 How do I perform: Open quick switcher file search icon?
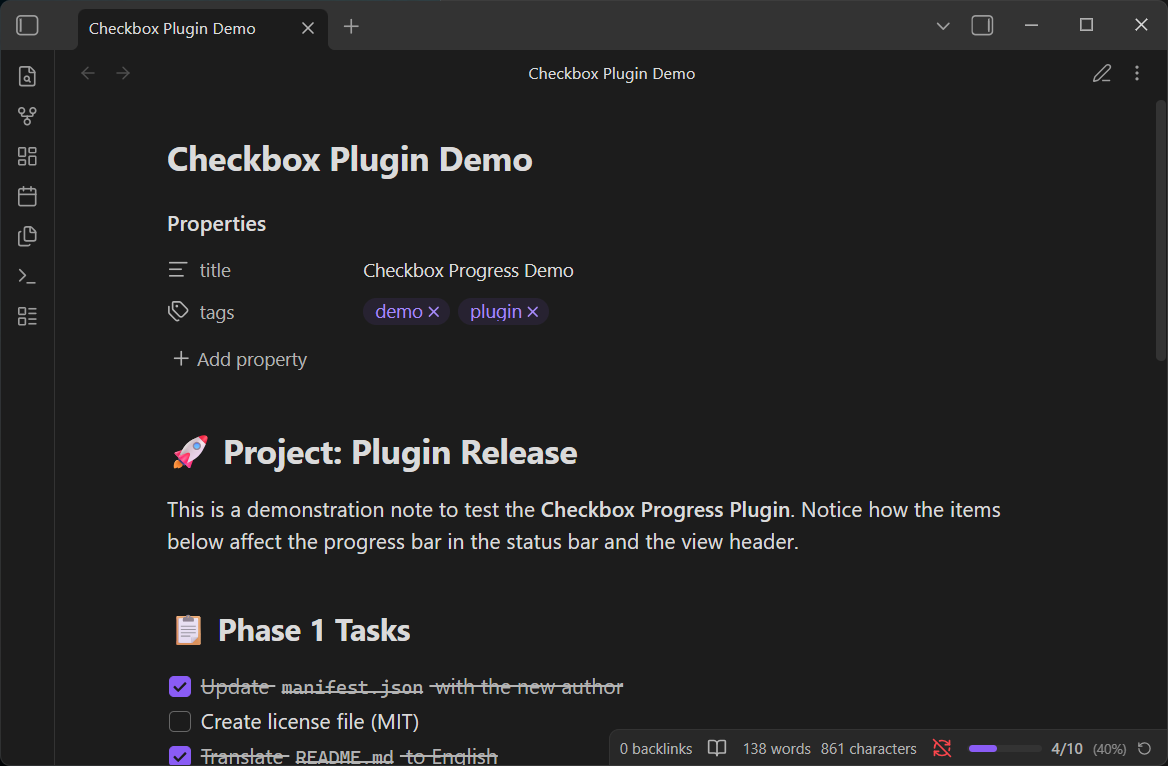[x=28, y=76]
